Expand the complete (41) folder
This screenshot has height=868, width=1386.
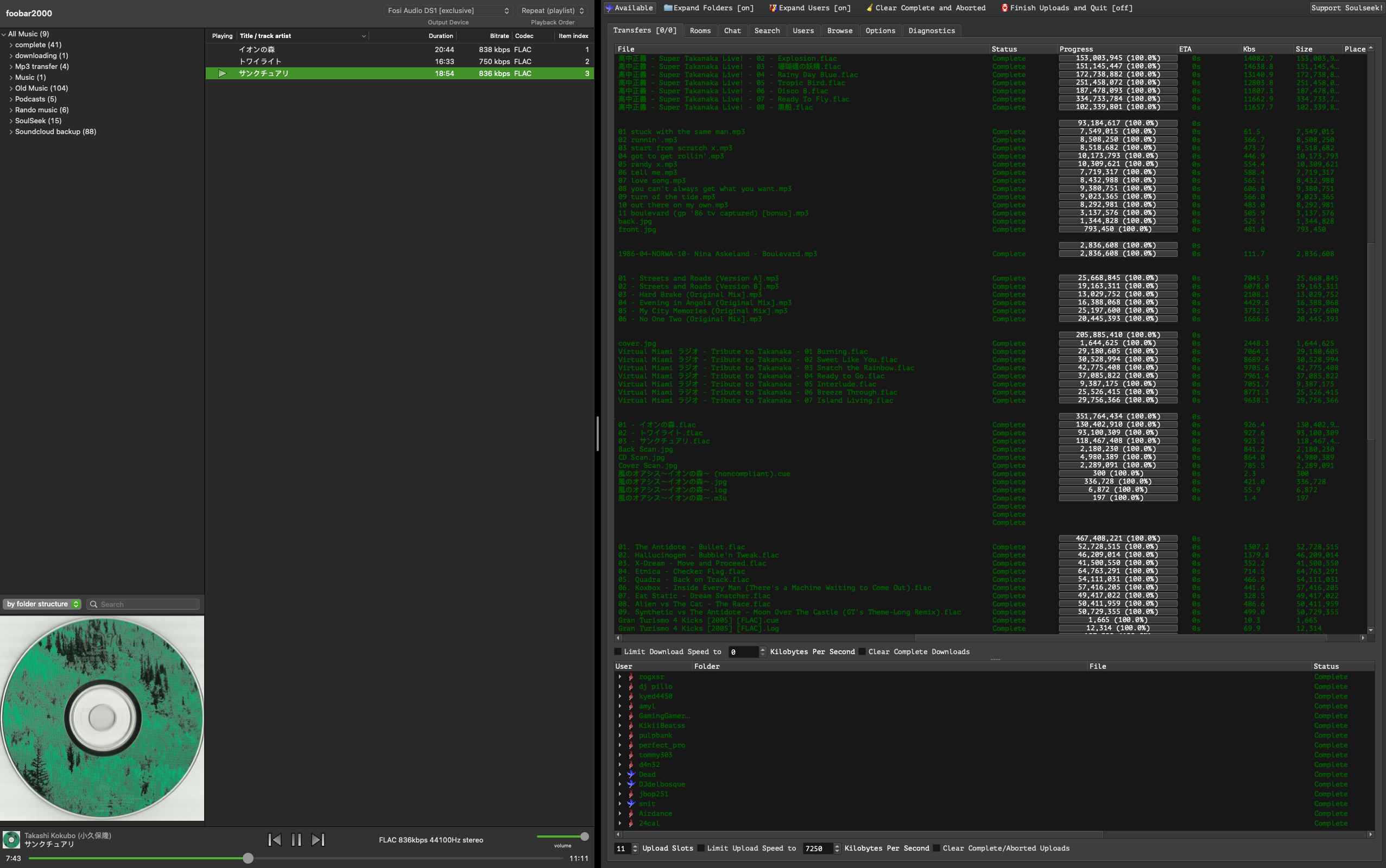[11, 45]
